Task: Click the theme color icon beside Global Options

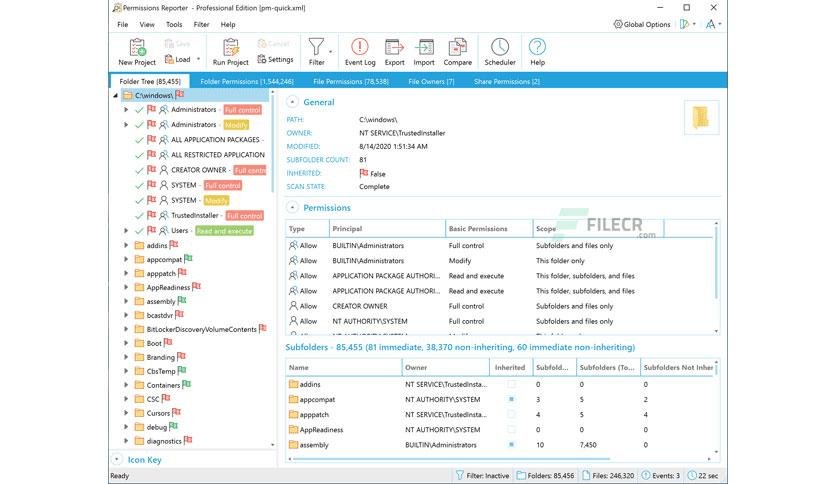Action: [x=685, y=24]
